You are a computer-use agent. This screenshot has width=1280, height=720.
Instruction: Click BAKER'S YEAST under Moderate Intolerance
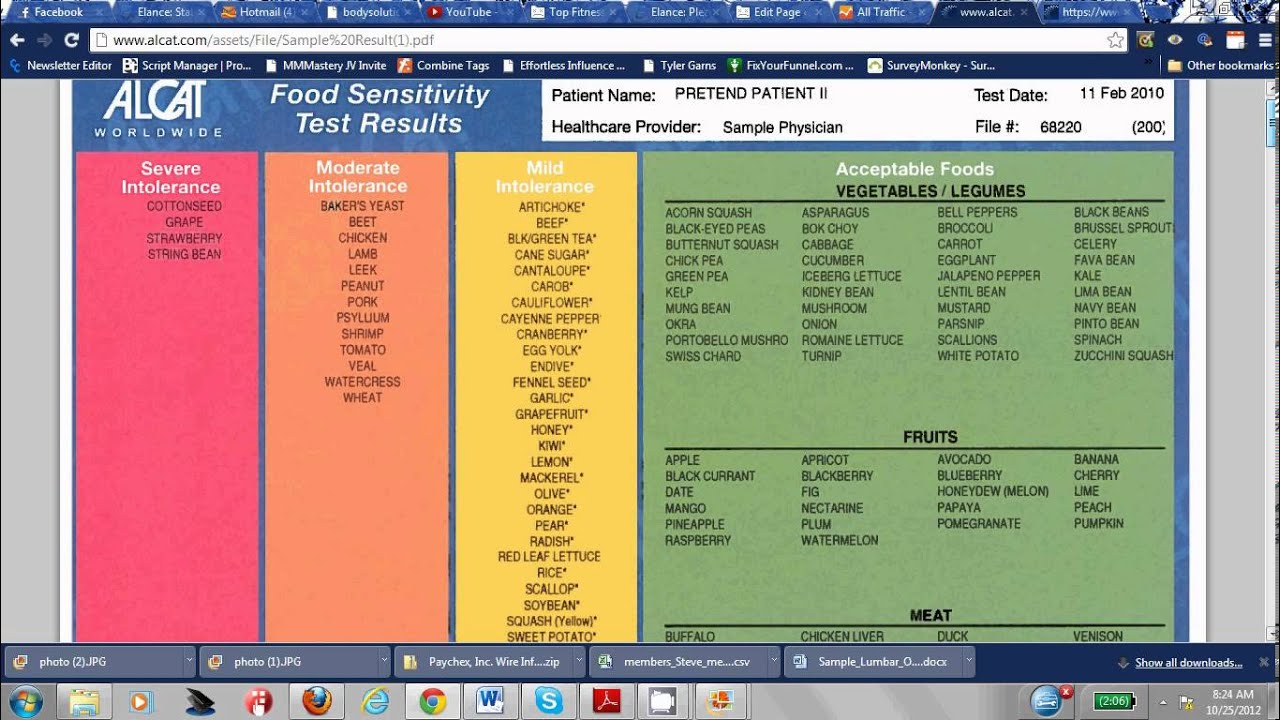point(362,206)
